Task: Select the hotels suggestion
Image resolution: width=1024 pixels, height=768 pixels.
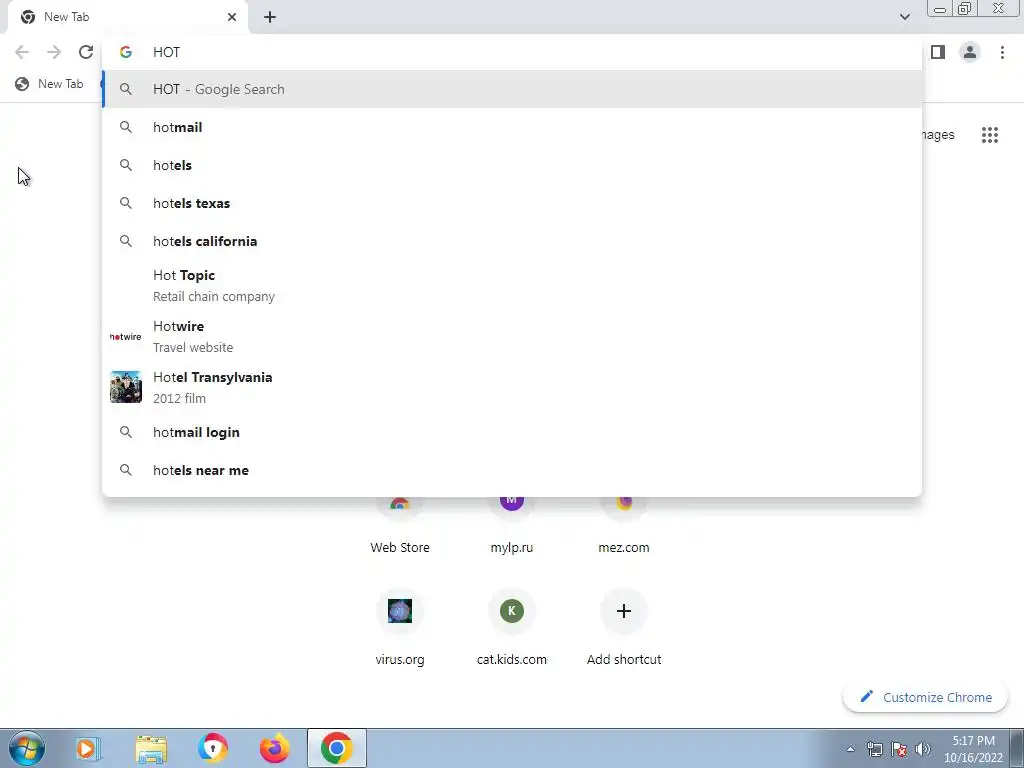Action: (513, 165)
